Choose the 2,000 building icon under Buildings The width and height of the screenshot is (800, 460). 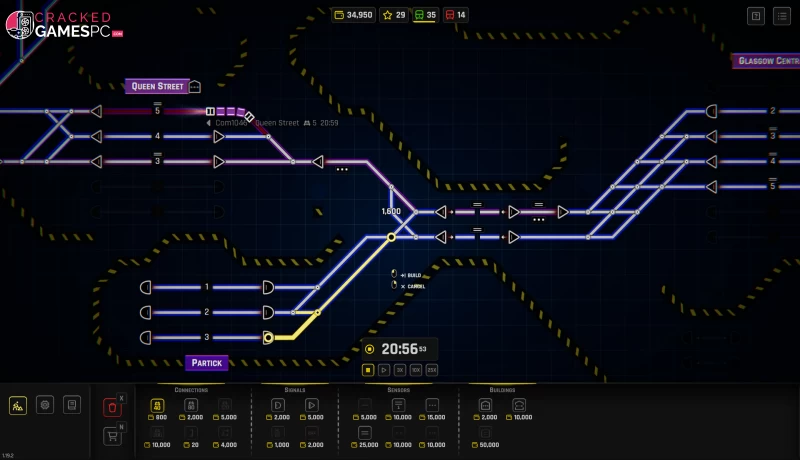[486, 405]
